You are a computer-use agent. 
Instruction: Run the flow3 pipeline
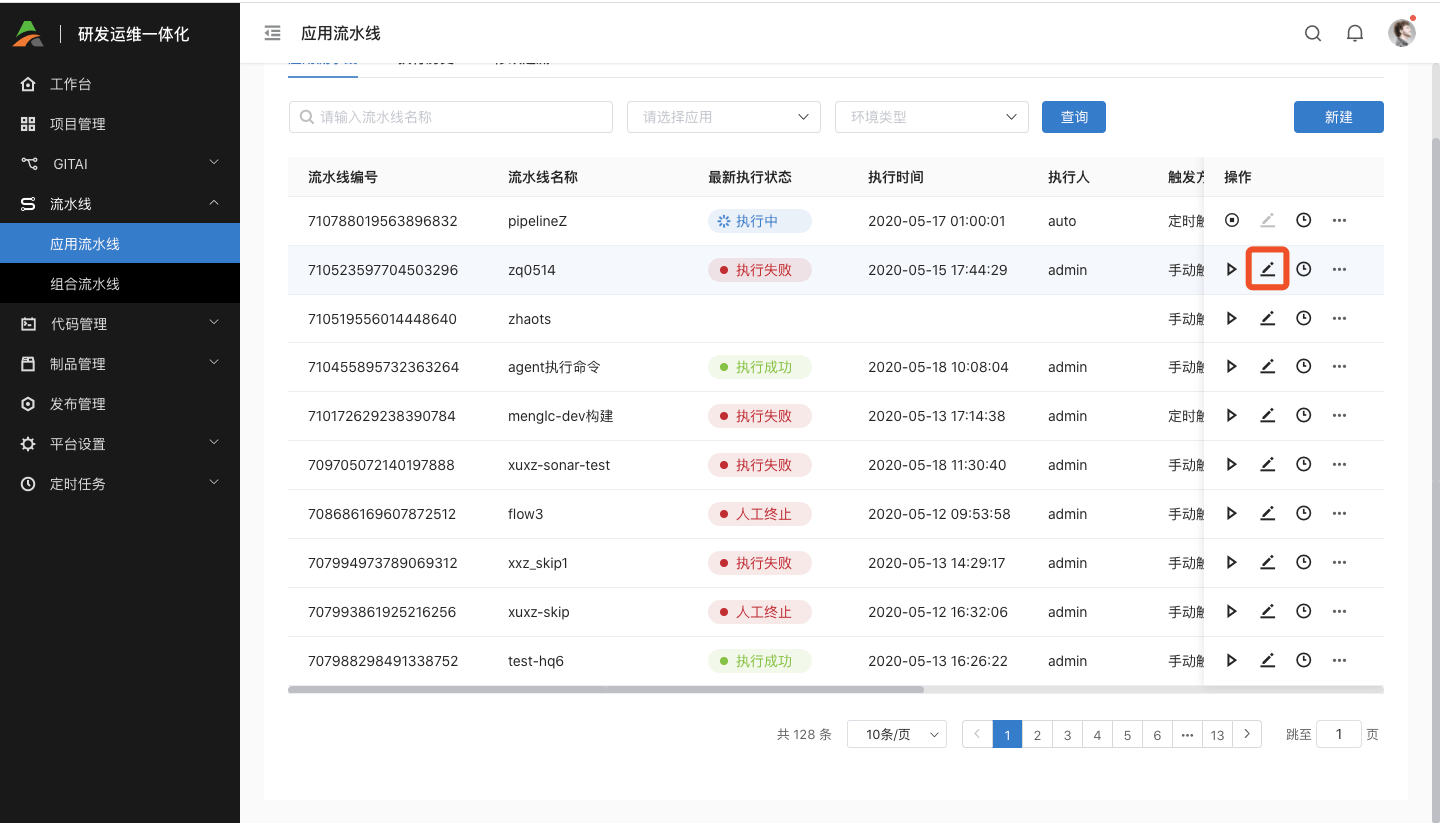click(x=1232, y=513)
